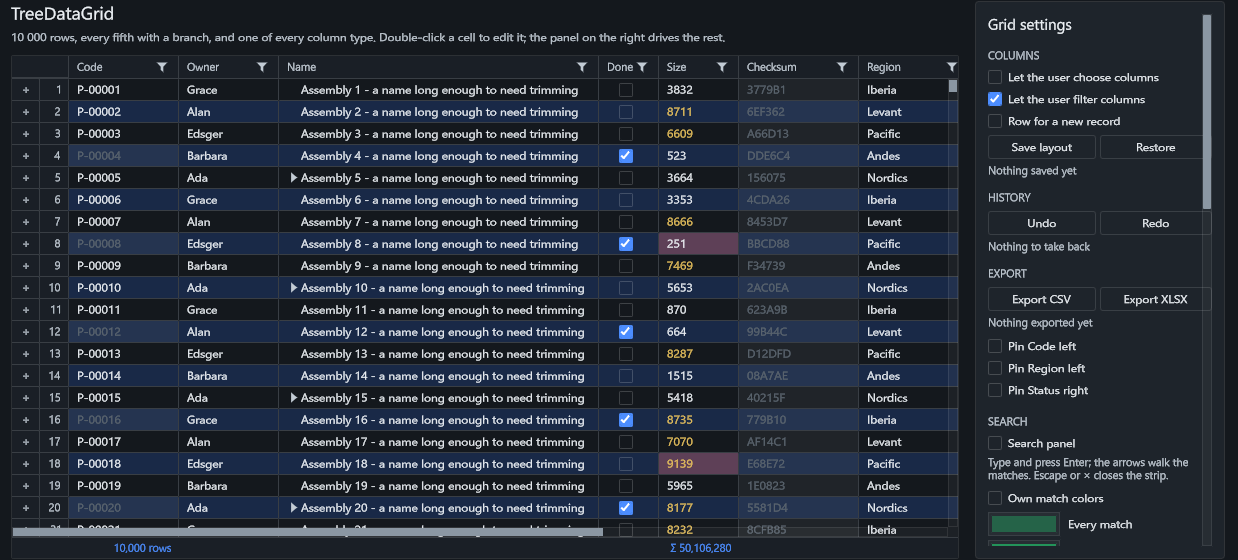Expand row 19 with the plus icon

point(26,486)
